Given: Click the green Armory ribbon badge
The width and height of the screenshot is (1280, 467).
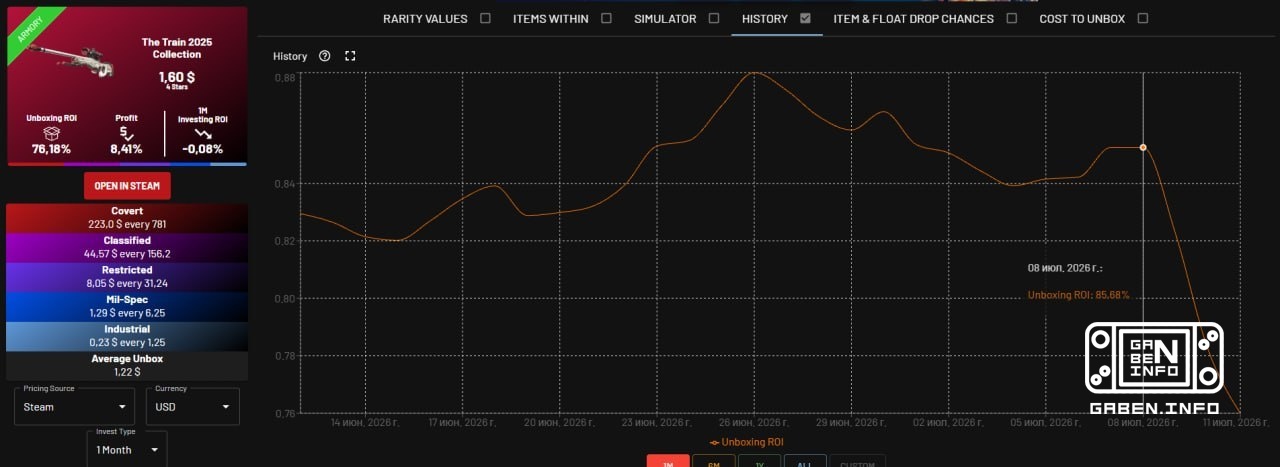Looking at the screenshot, I should [32, 30].
